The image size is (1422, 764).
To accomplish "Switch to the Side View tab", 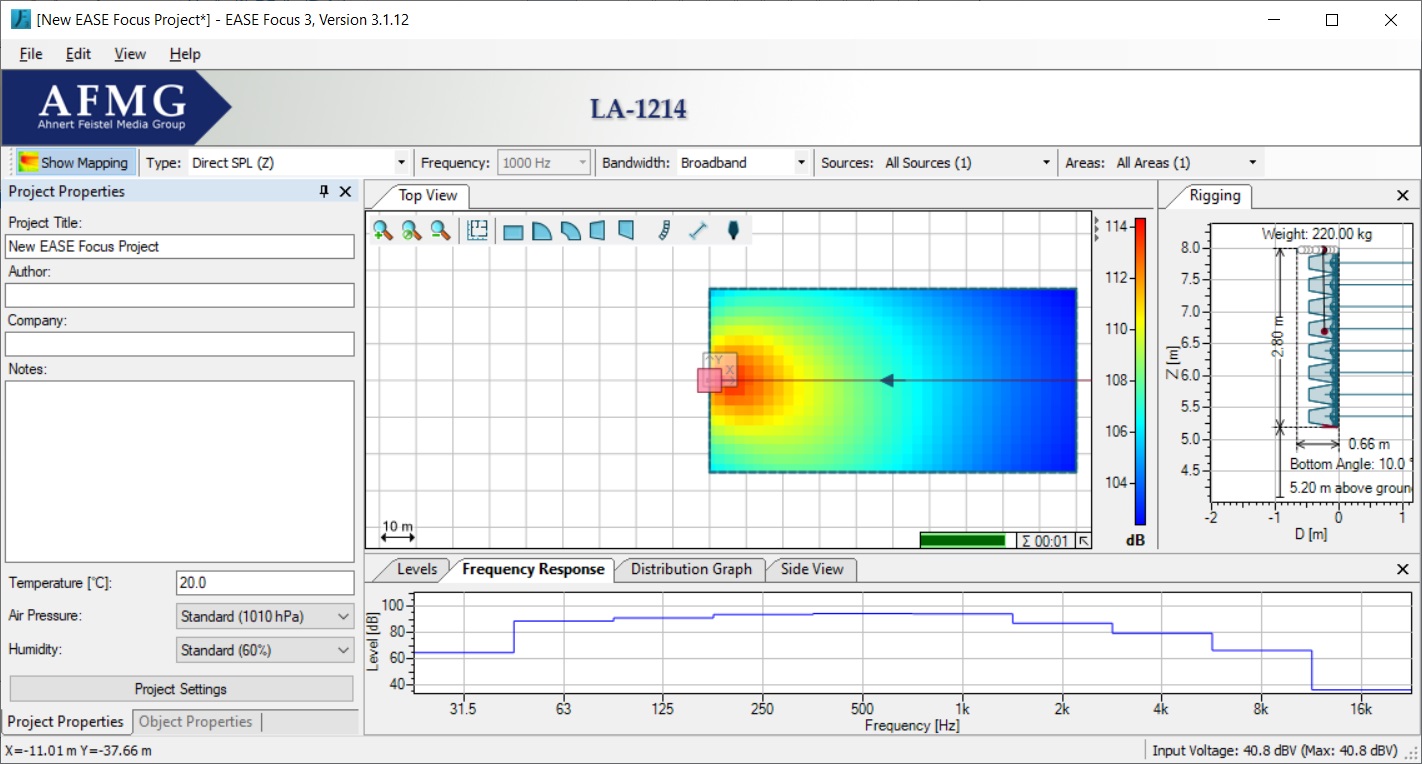I will pyautogui.click(x=811, y=569).
